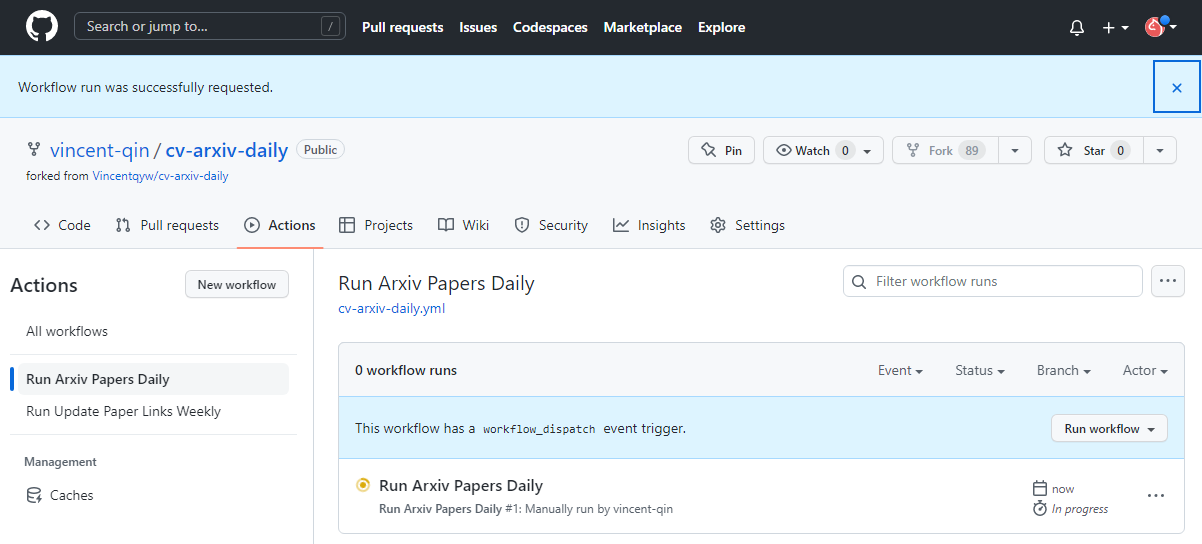Open the notifications bell
Screen dimensions: 1202x544
coord(1077,28)
